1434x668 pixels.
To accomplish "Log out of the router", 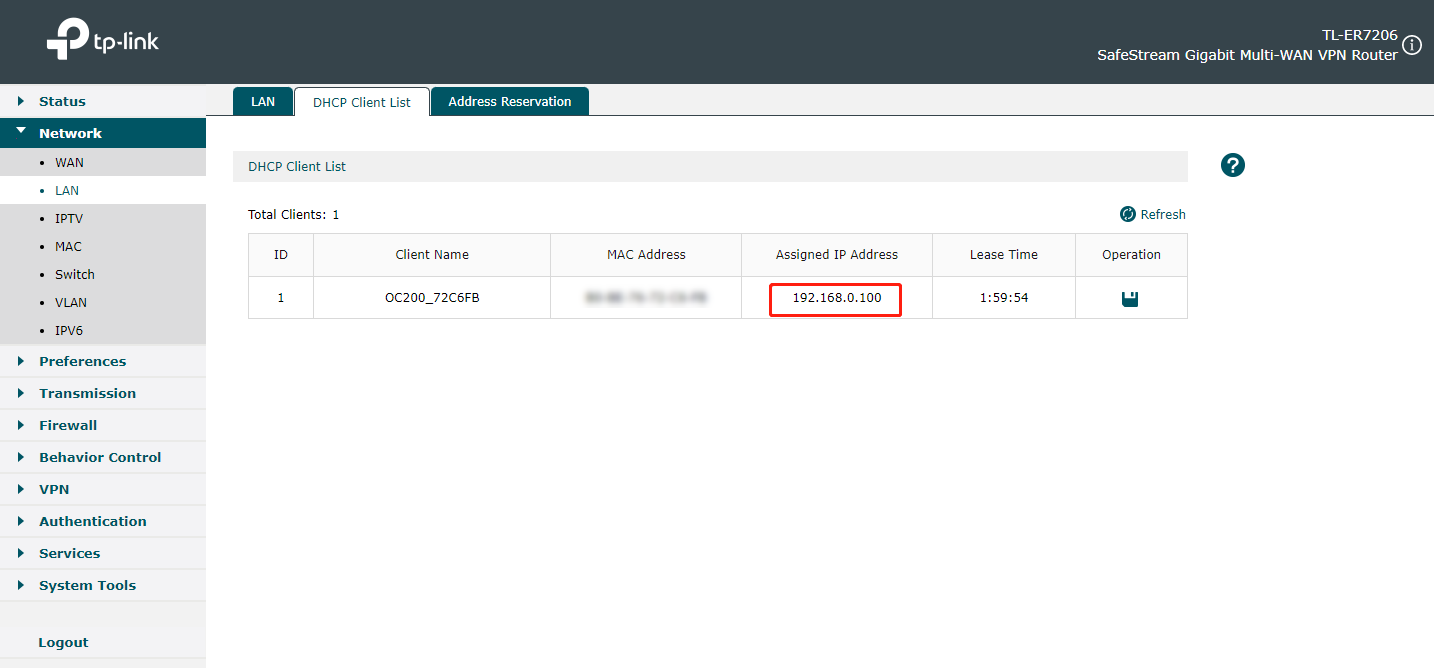I will [63, 642].
